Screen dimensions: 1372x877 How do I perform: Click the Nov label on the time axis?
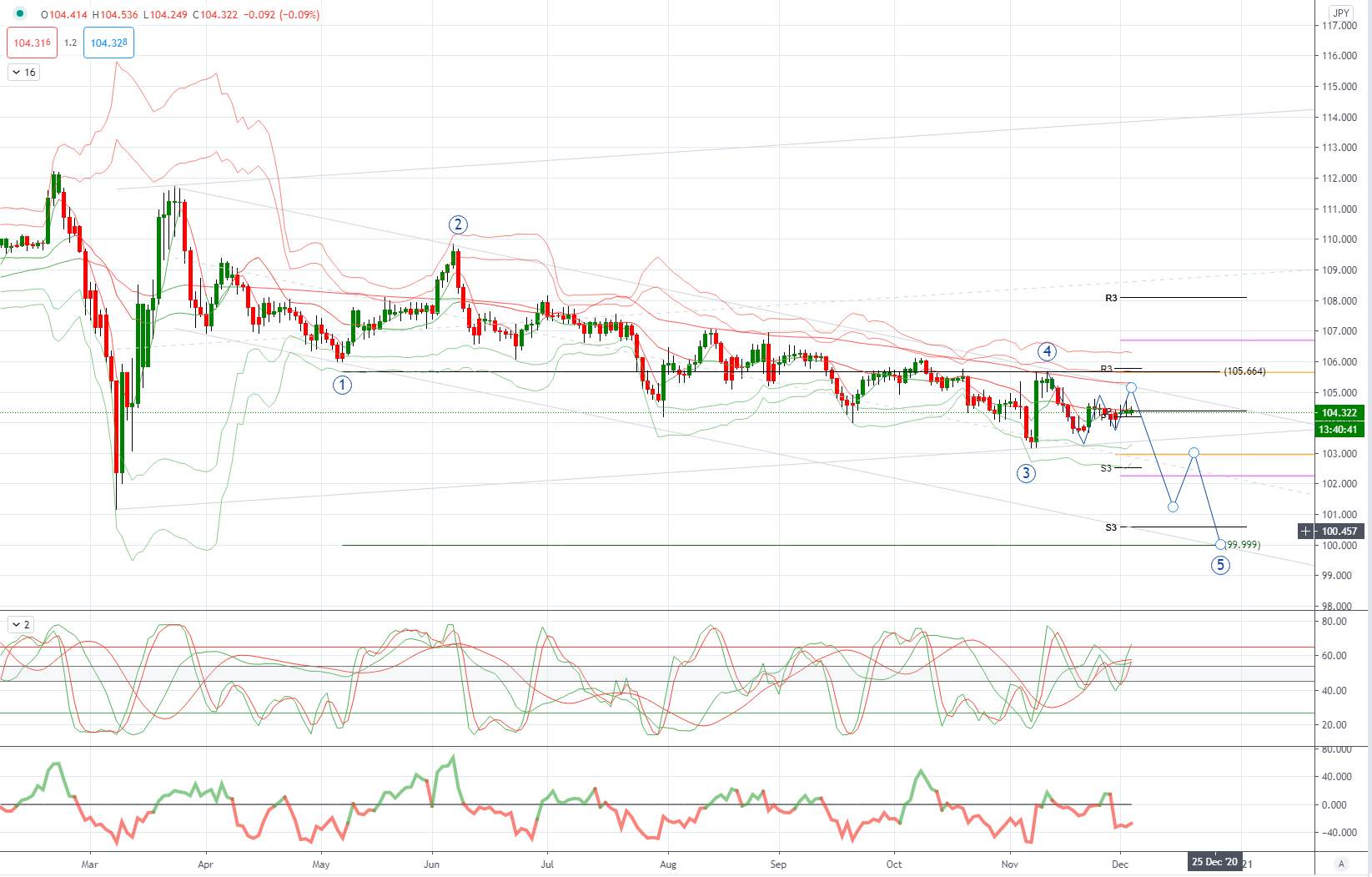pyautogui.click(x=1010, y=864)
